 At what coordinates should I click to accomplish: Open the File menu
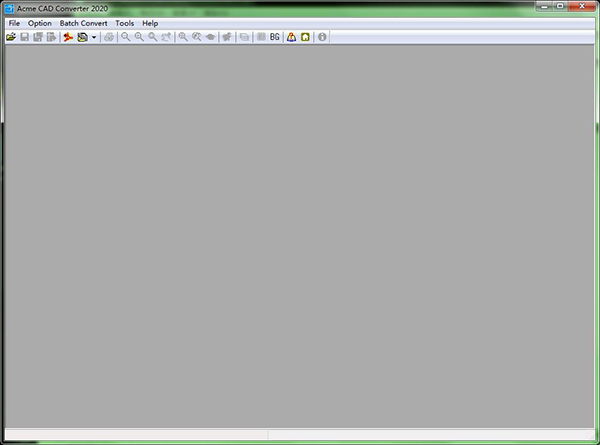pos(14,23)
